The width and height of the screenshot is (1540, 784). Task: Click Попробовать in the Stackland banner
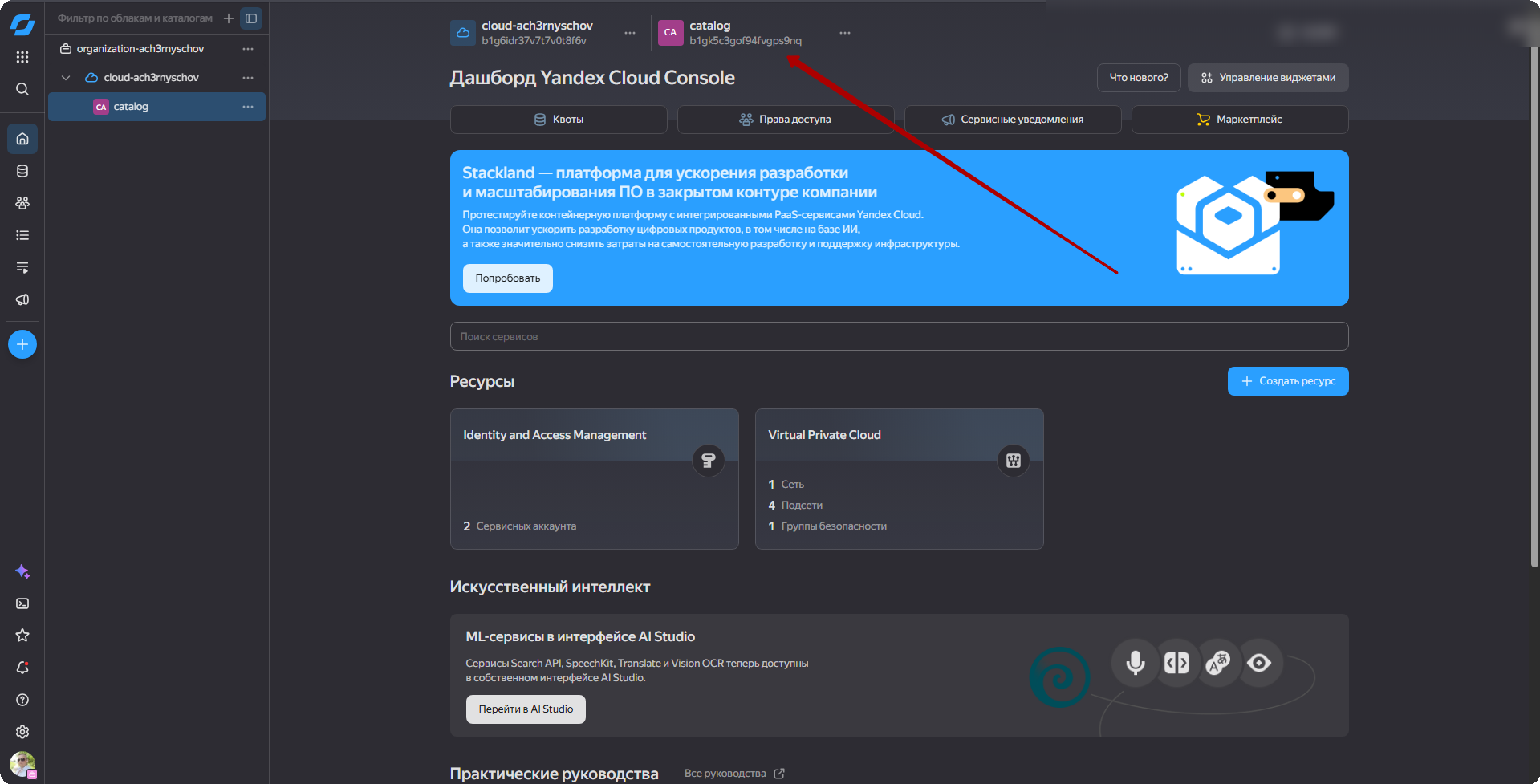(508, 278)
